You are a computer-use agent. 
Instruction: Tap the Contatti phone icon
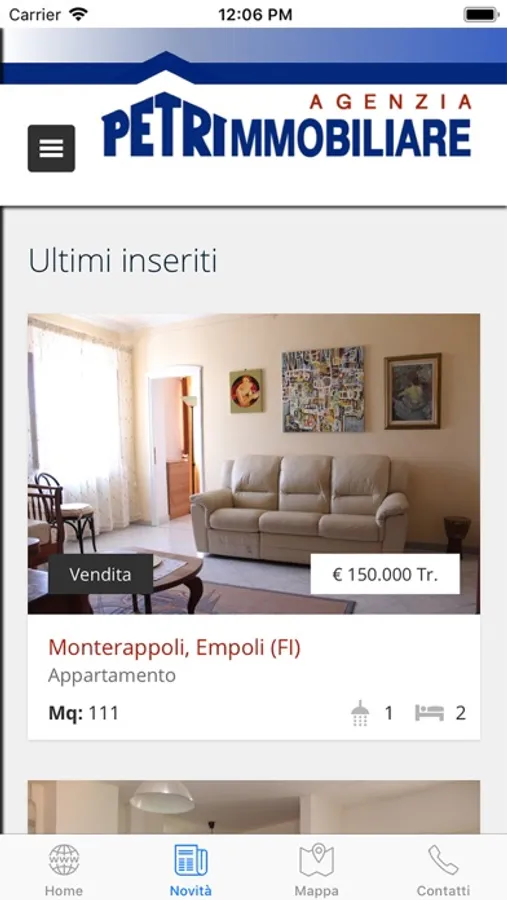[443, 859]
